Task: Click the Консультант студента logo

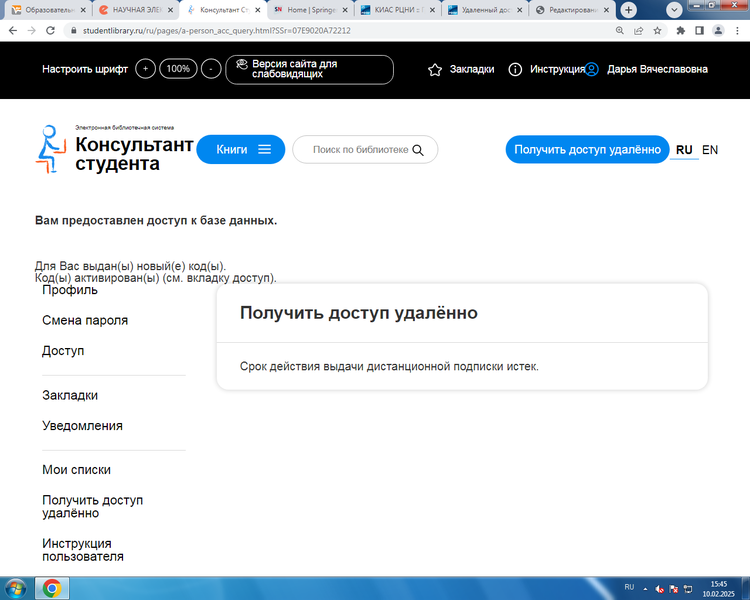Action: click(x=114, y=149)
